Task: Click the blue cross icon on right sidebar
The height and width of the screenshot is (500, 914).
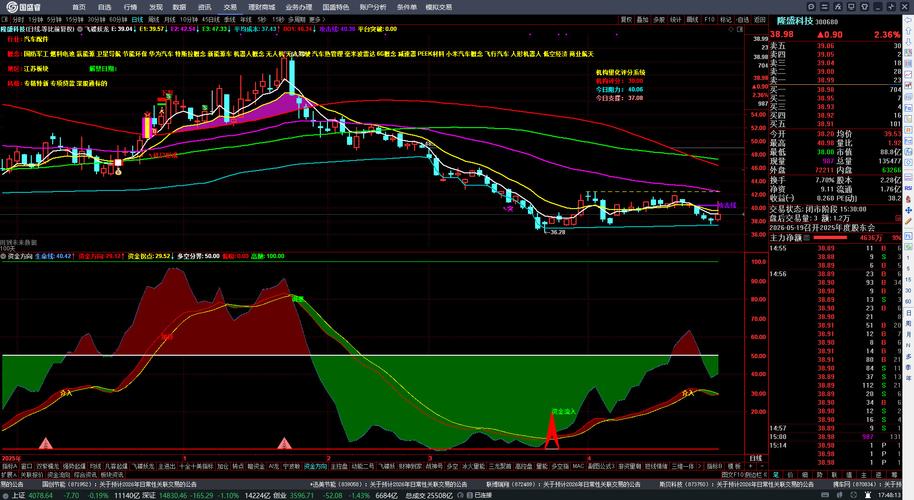Action: 908,210
